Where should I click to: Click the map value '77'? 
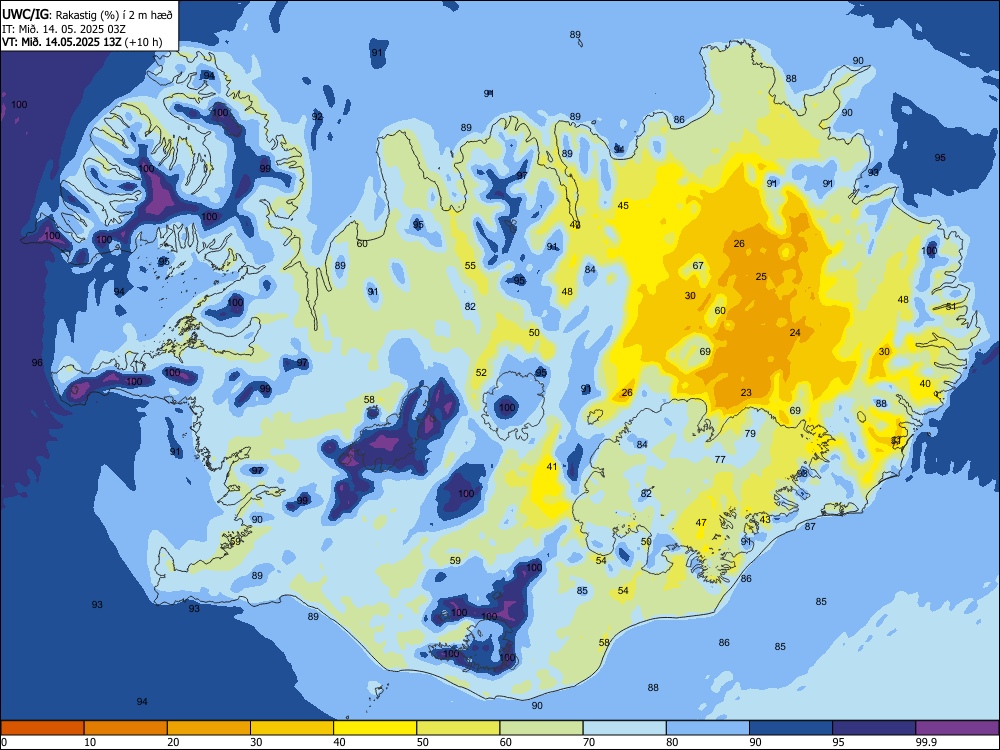(720, 459)
